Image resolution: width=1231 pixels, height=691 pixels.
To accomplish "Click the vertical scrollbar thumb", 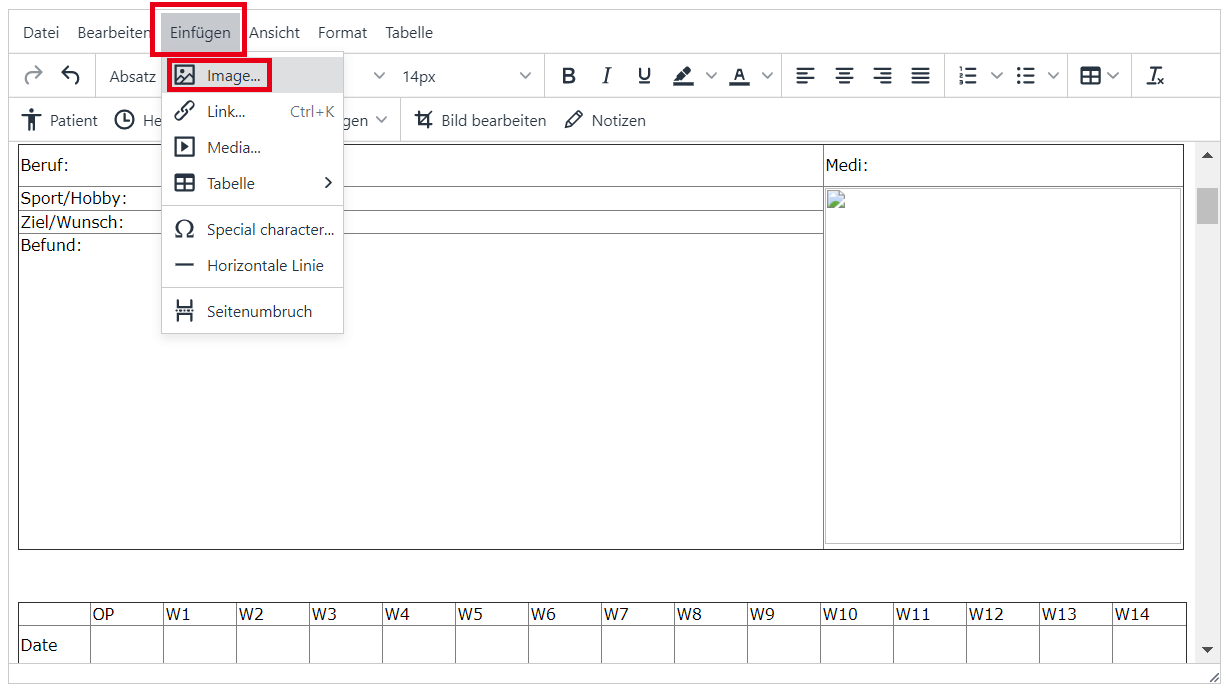I will [1207, 205].
